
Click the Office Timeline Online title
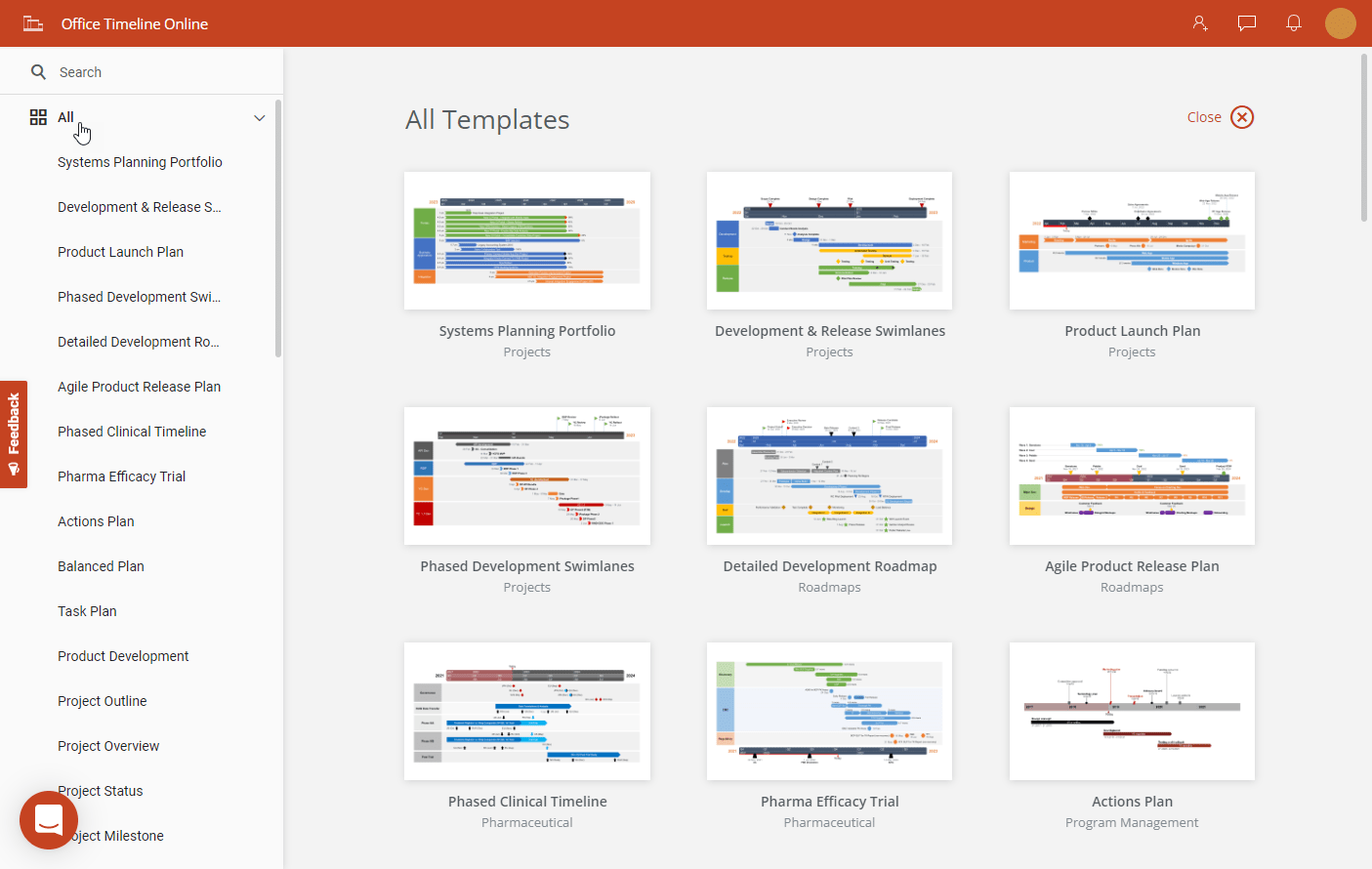(x=135, y=23)
